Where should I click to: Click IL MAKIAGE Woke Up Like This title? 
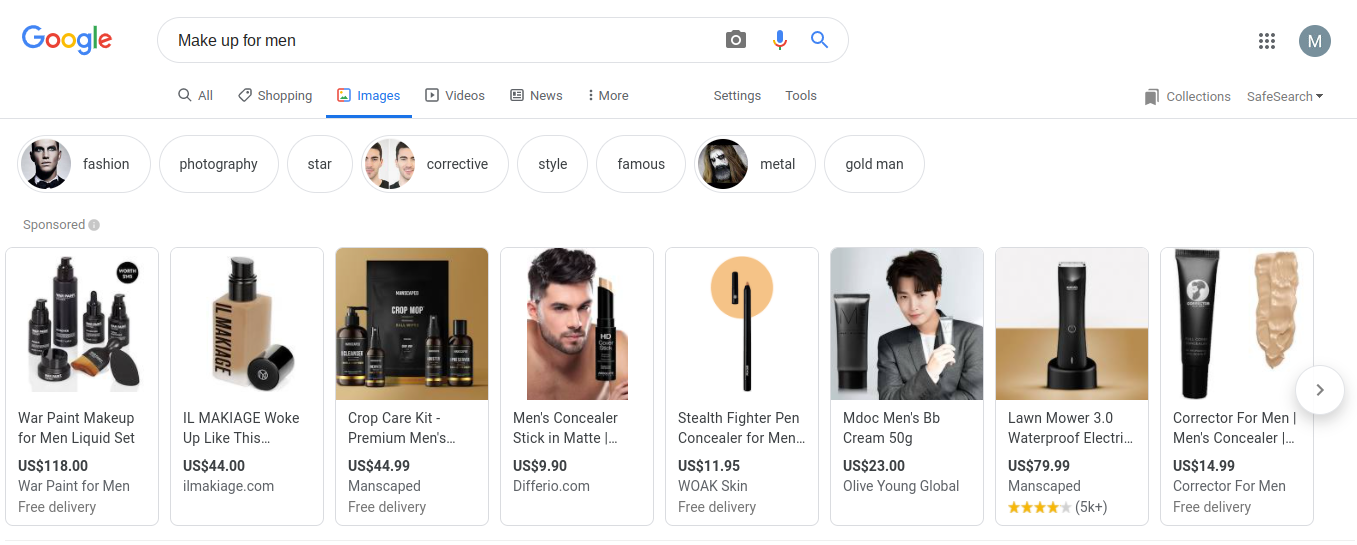point(242,428)
